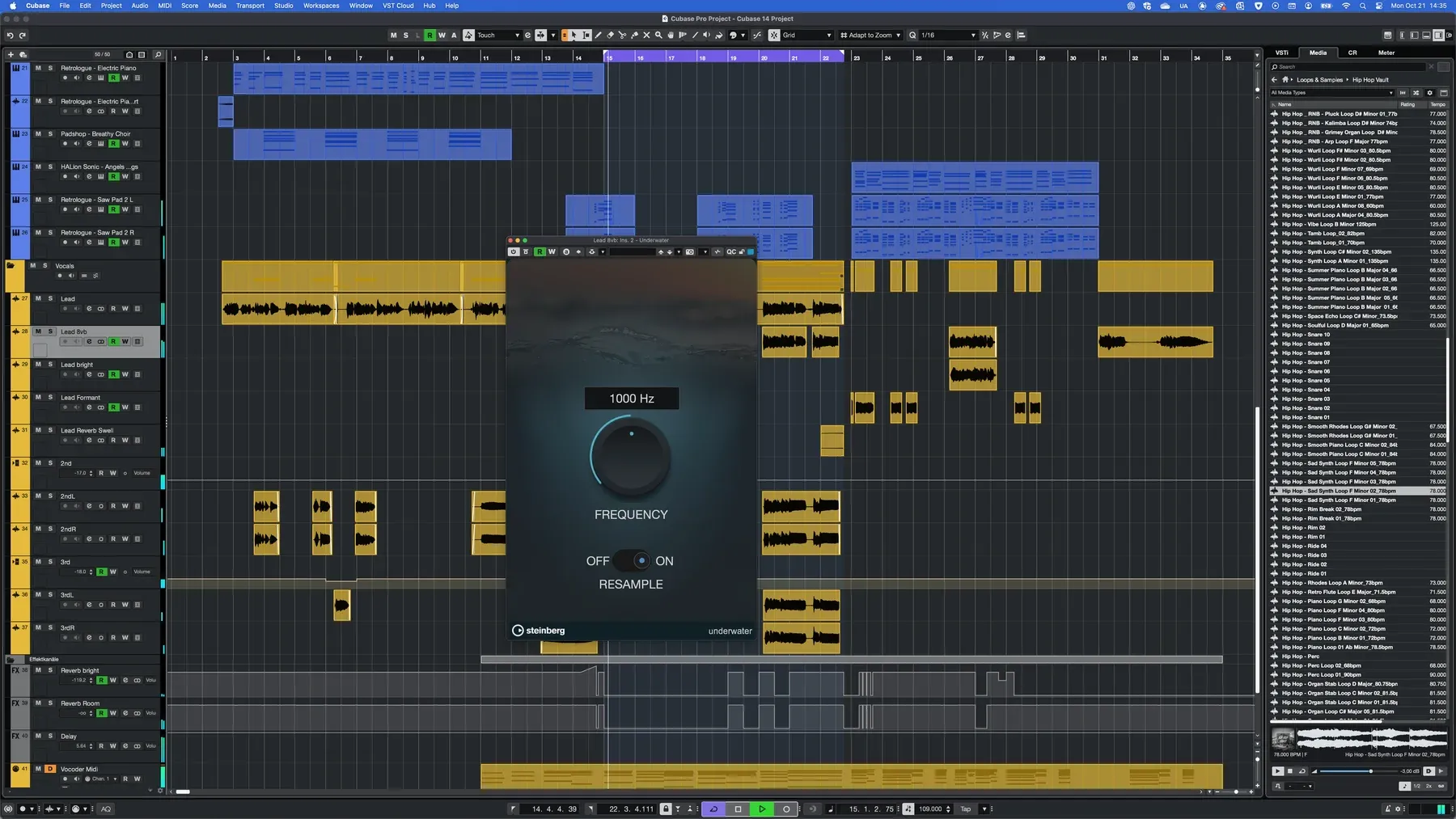This screenshot has height=819, width=1456.
Task: Open the Quantize panel Q icon
Action: pyautogui.click(x=912, y=35)
